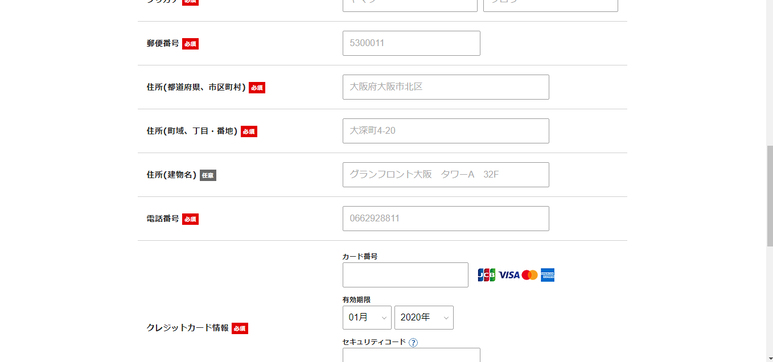Click the 有効期限 label text

click(x=356, y=300)
